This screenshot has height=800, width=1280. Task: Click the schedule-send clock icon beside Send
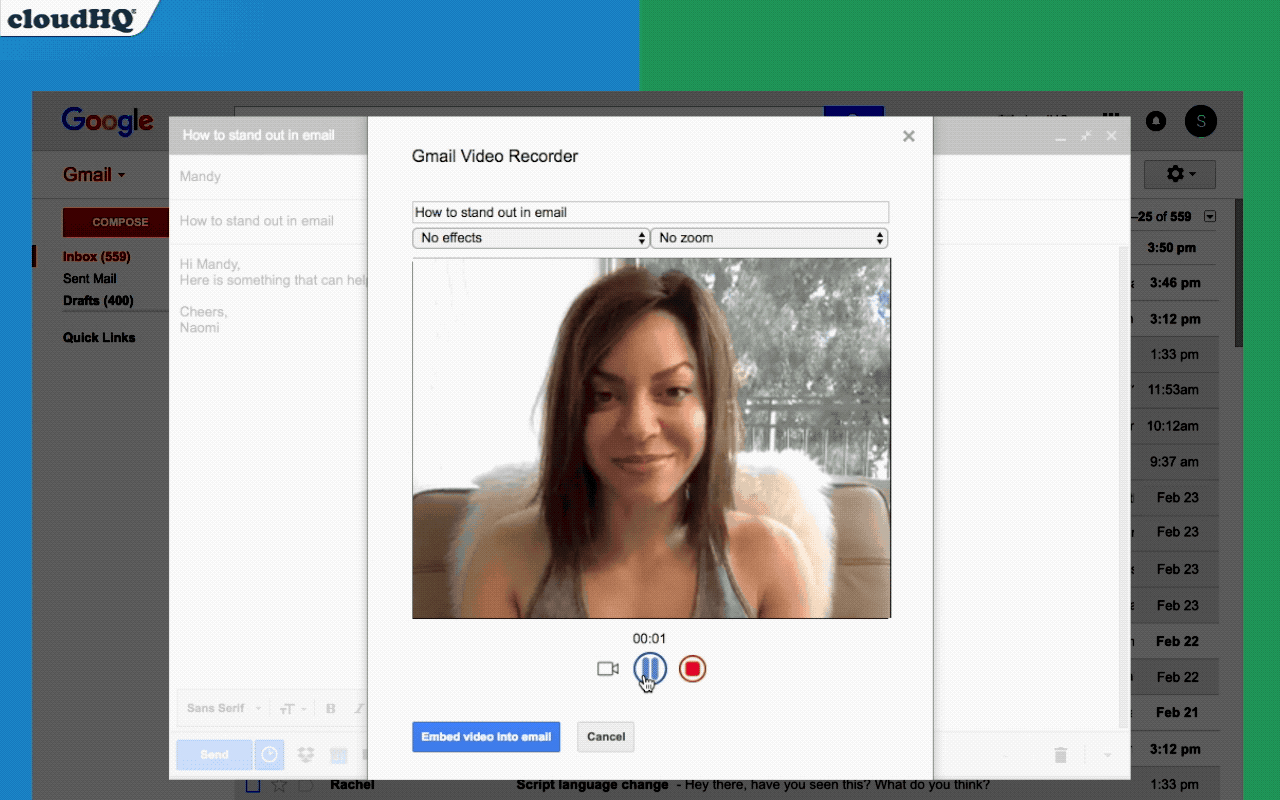point(269,754)
